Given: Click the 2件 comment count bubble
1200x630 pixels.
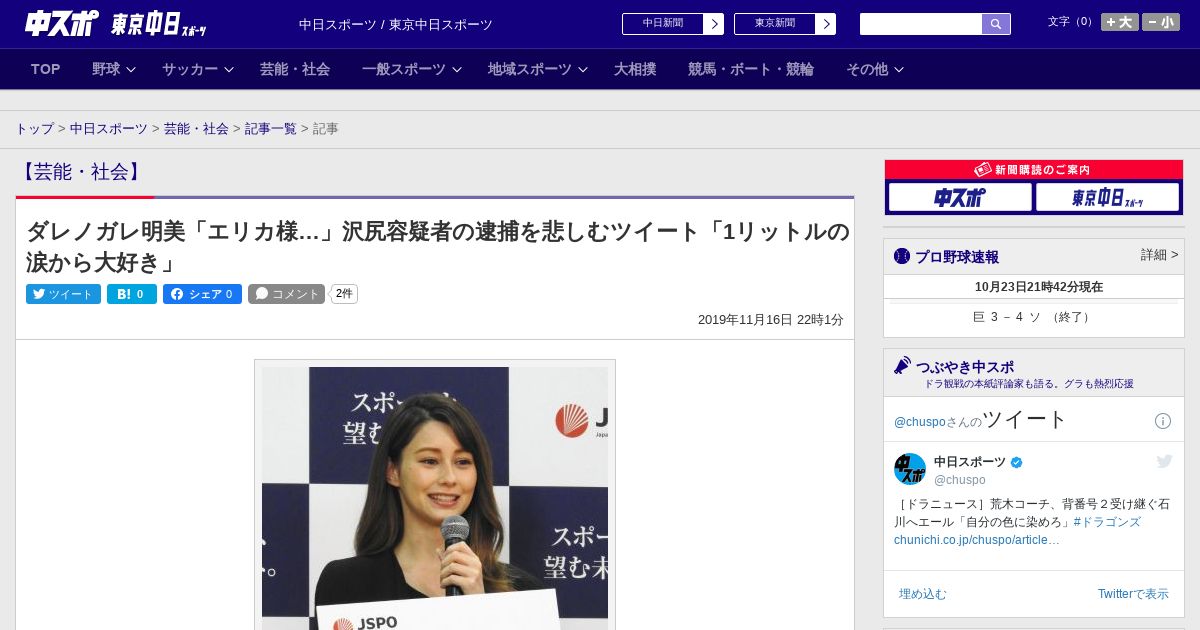Looking at the screenshot, I should [344, 294].
